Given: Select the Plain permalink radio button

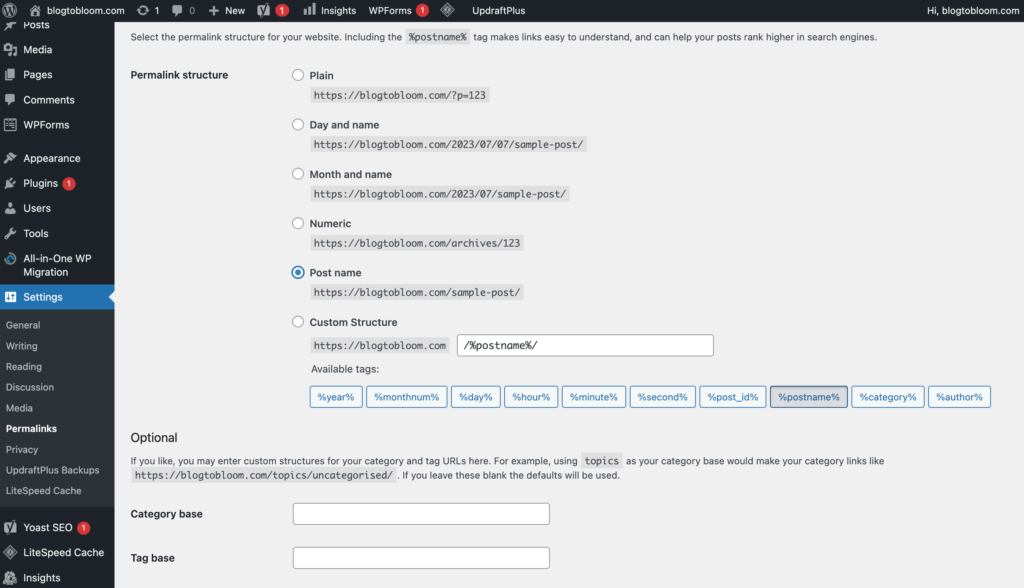Looking at the screenshot, I should tap(298, 75).
